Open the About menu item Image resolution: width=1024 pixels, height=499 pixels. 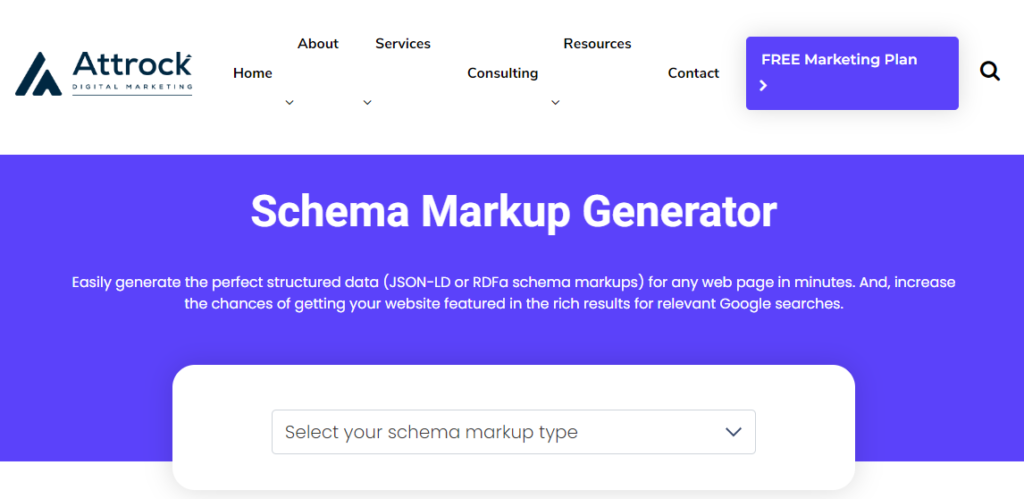[x=318, y=44]
